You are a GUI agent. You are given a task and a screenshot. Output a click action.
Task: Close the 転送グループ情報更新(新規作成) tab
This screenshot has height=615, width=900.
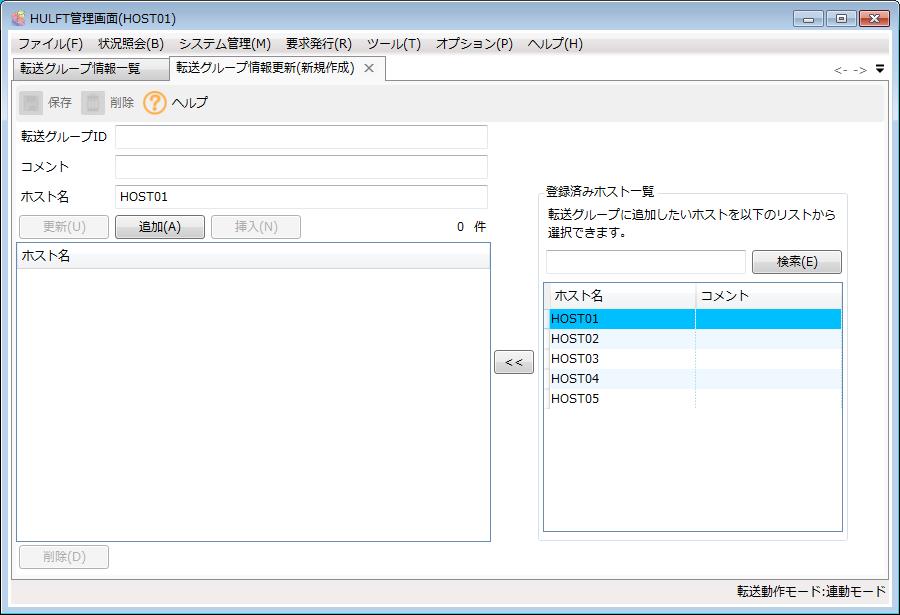[369, 68]
